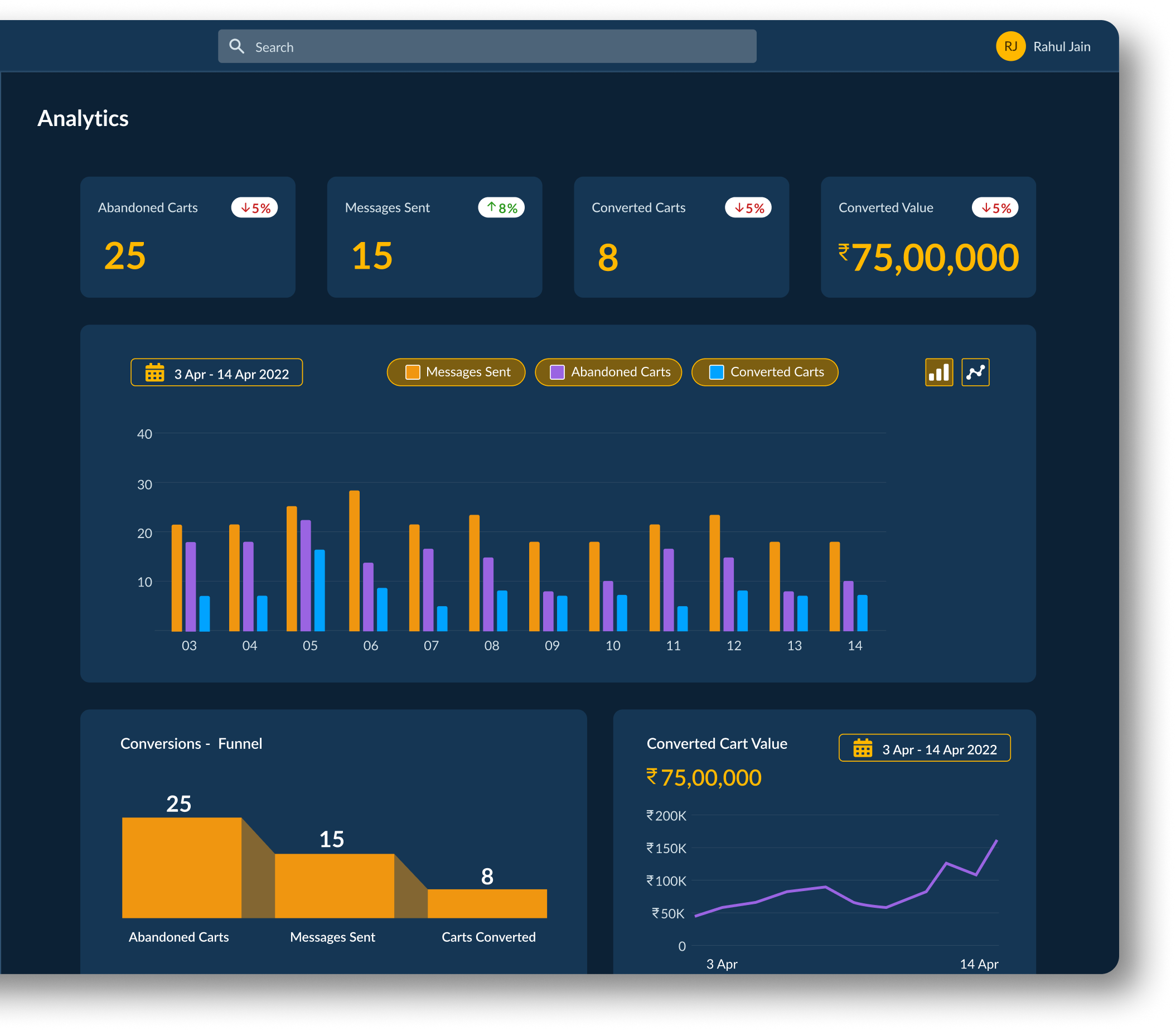Toggle Messages Sent series in chart legend
1176x1031 pixels.
[x=456, y=372]
